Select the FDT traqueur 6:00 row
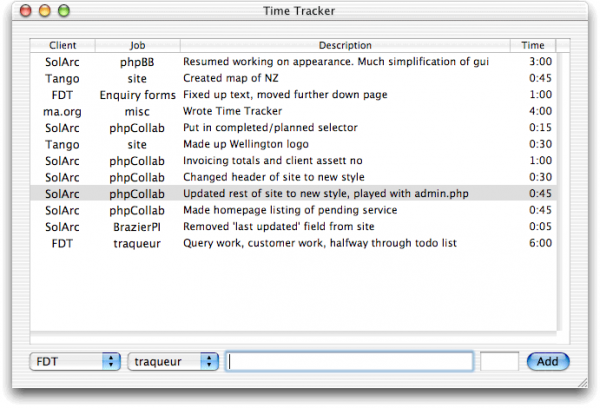600x408 pixels. tap(293, 243)
